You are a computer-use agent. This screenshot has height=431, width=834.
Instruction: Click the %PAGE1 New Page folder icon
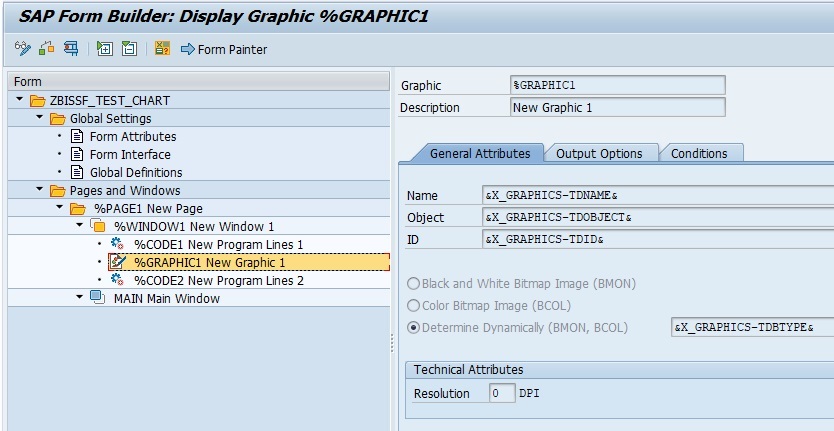tap(78, 209)
